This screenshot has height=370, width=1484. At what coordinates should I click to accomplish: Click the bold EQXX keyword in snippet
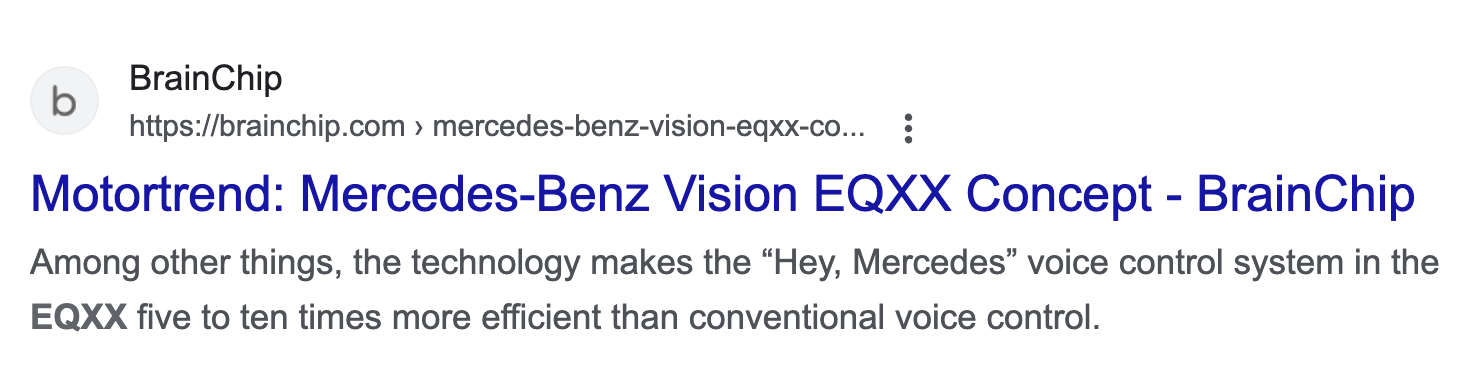79,319
